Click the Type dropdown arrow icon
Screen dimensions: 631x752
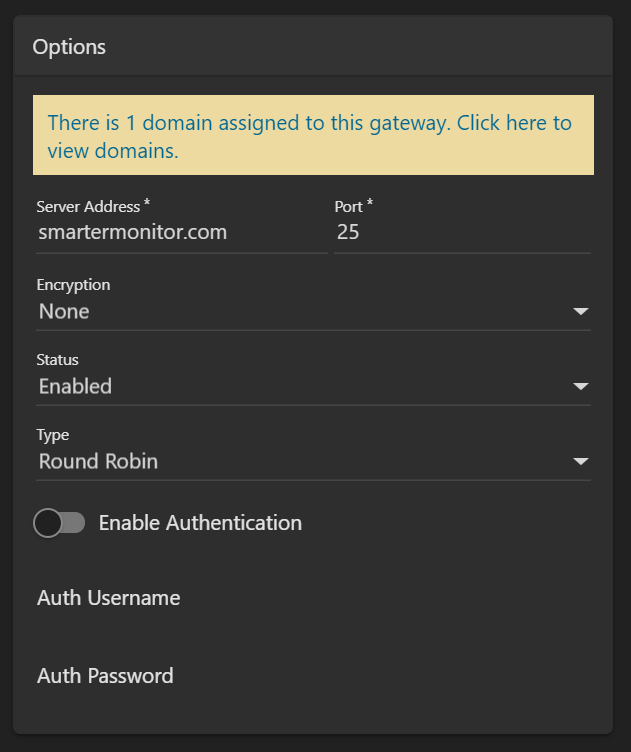pyautogui.click(x=581, y=462)
